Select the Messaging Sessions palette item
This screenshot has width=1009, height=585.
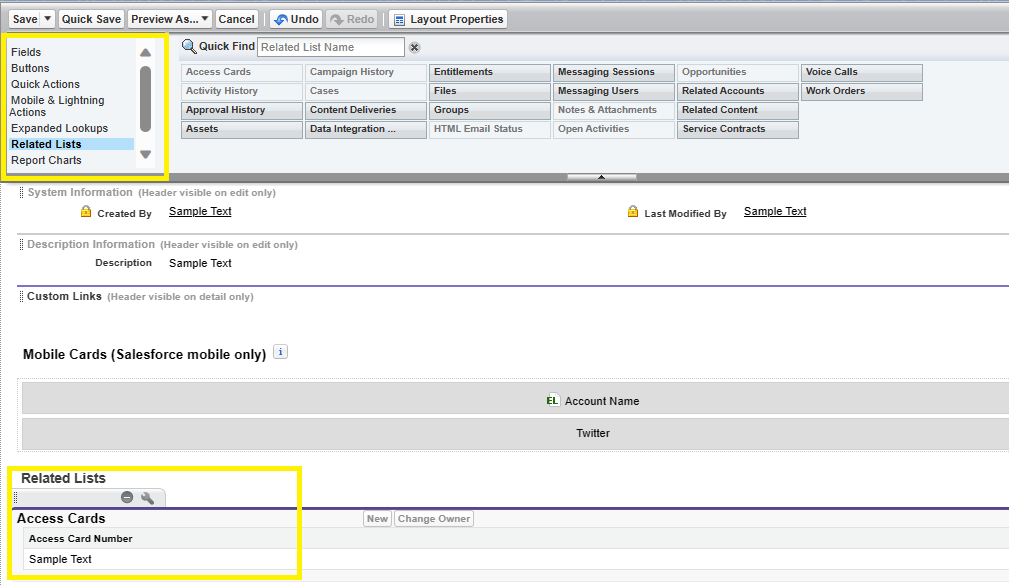[614, 72]
